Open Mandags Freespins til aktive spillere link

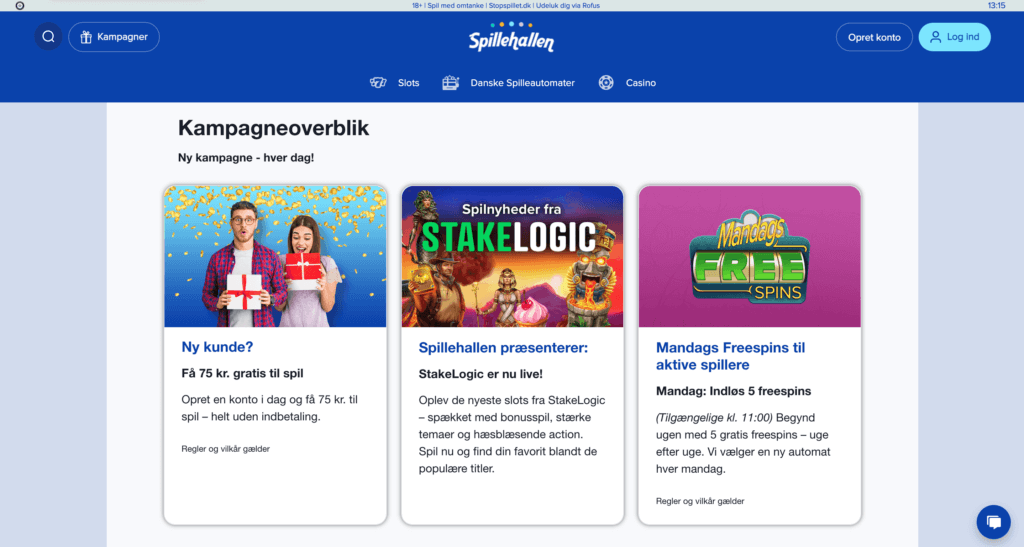[730, 356]
